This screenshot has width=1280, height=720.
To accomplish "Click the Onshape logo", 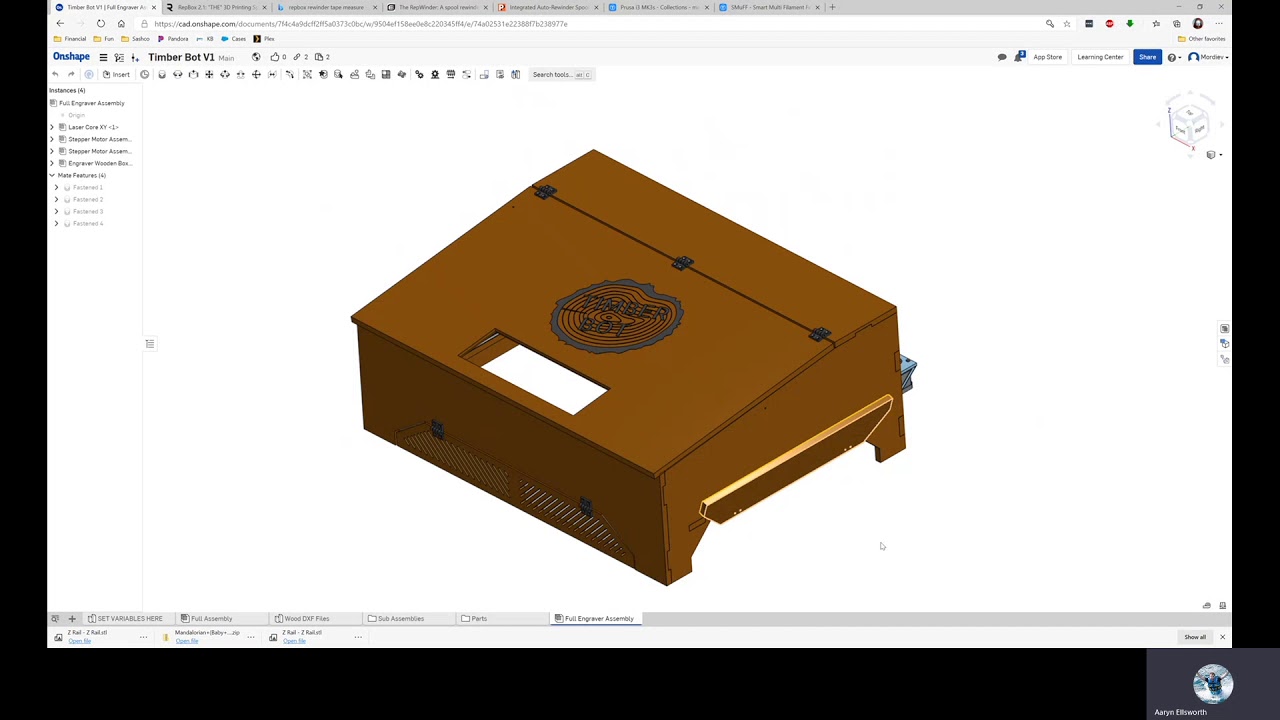I will click(x=71, y=57).
